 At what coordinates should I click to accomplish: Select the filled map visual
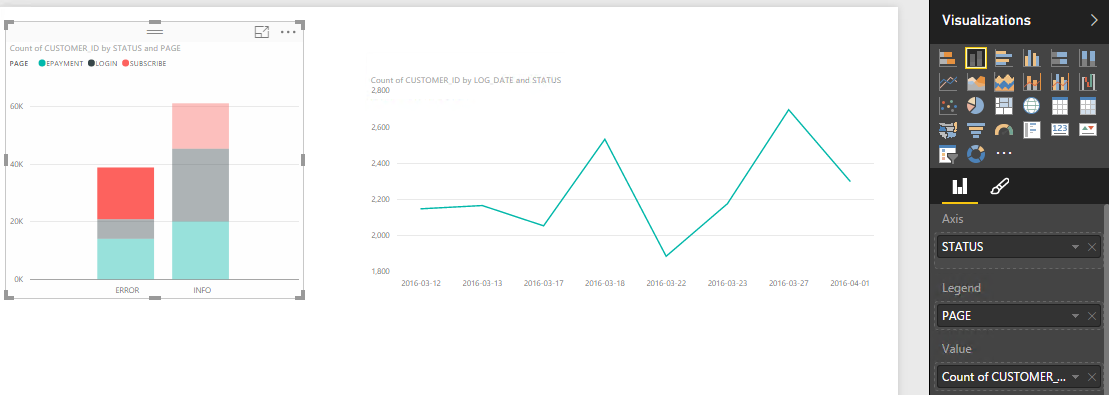tap(948, 130)
